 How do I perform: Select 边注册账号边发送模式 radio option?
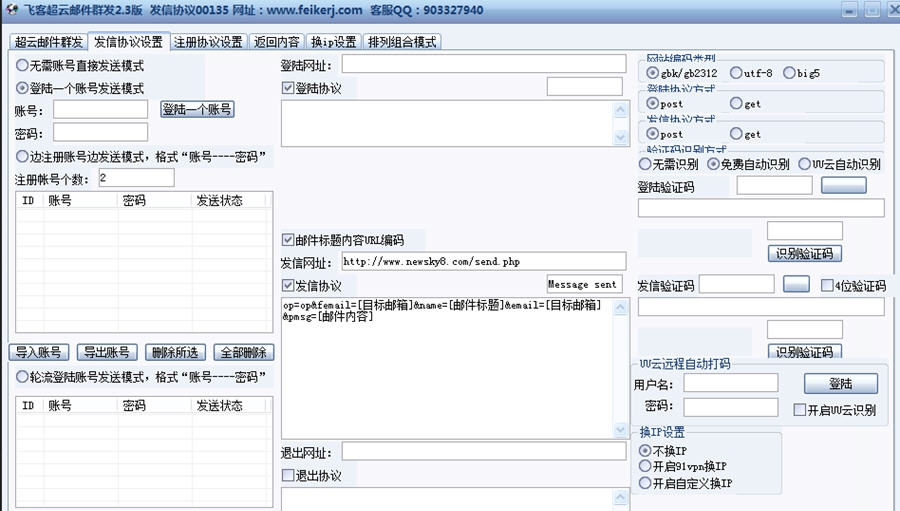pyautogui.click(x=141, y=156)
